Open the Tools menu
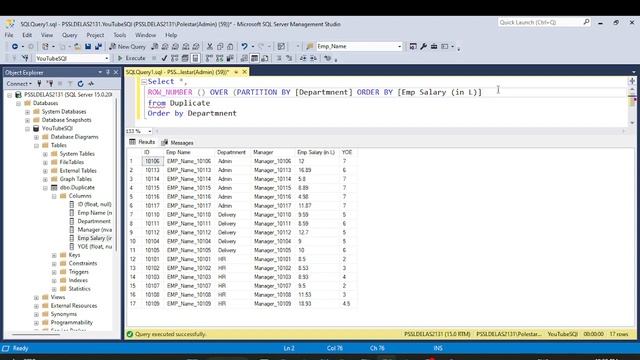Screen dimensions: 640x360 pos(120,35)
